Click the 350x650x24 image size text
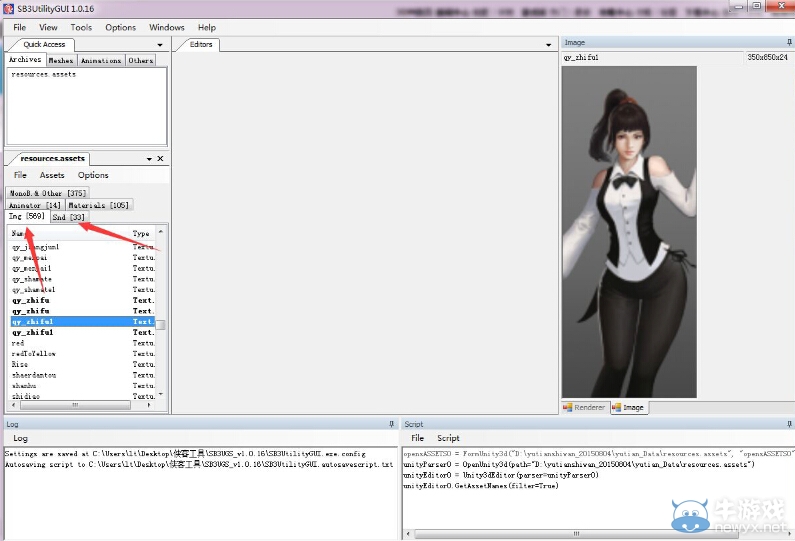Image resolution: width=795 pixels, height=541 pixels. point(768,58)
